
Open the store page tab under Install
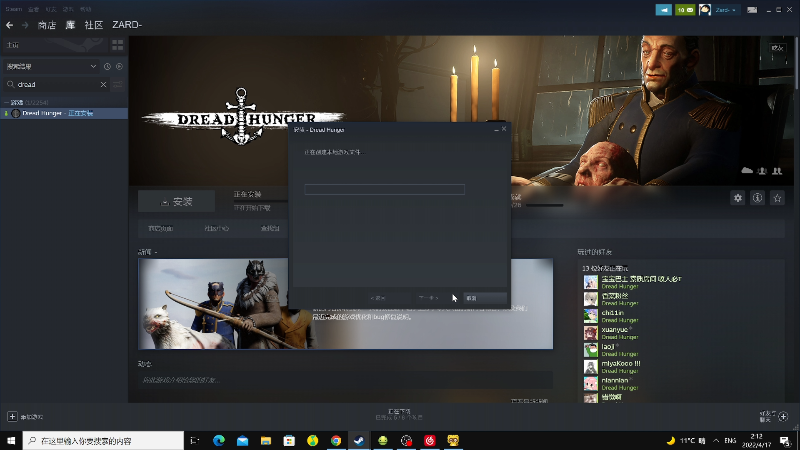click(x=161, y=229)
